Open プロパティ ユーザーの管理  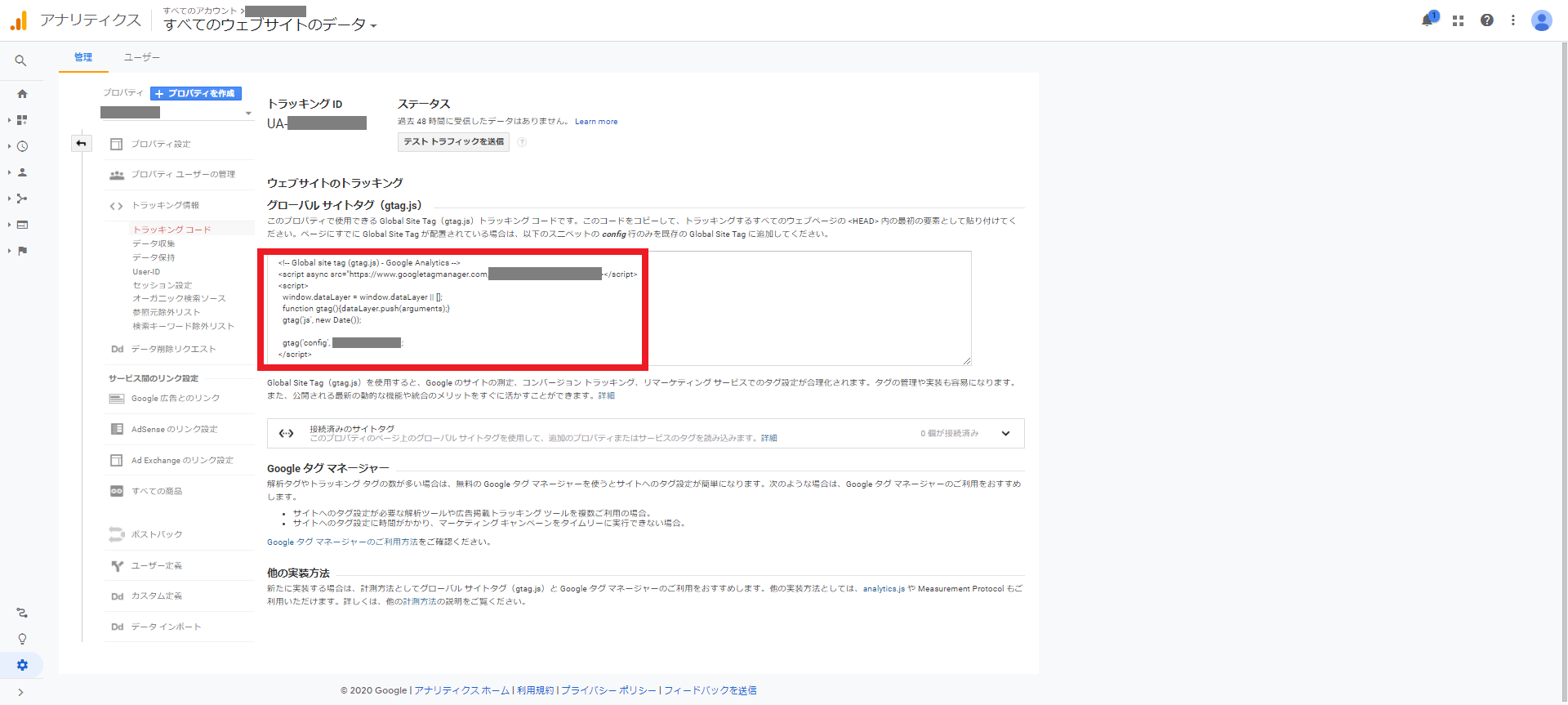183,175
